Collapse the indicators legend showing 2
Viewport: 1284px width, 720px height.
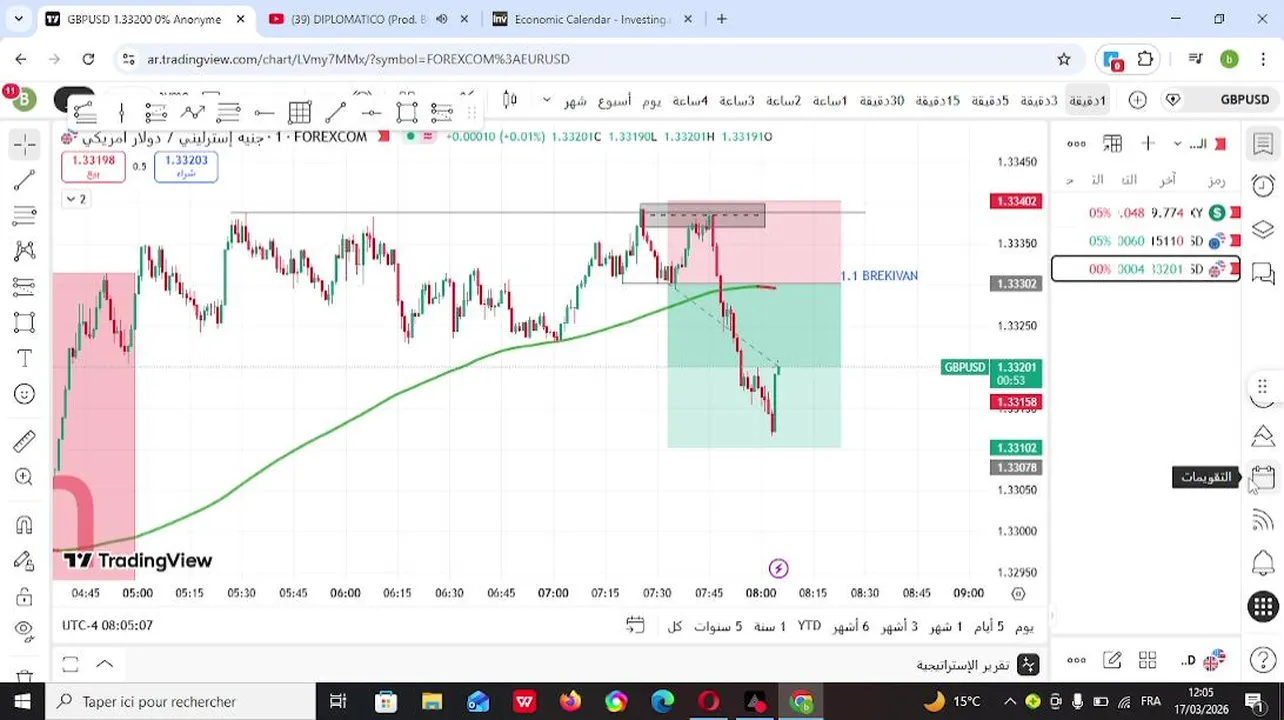[x=75, y=199]
